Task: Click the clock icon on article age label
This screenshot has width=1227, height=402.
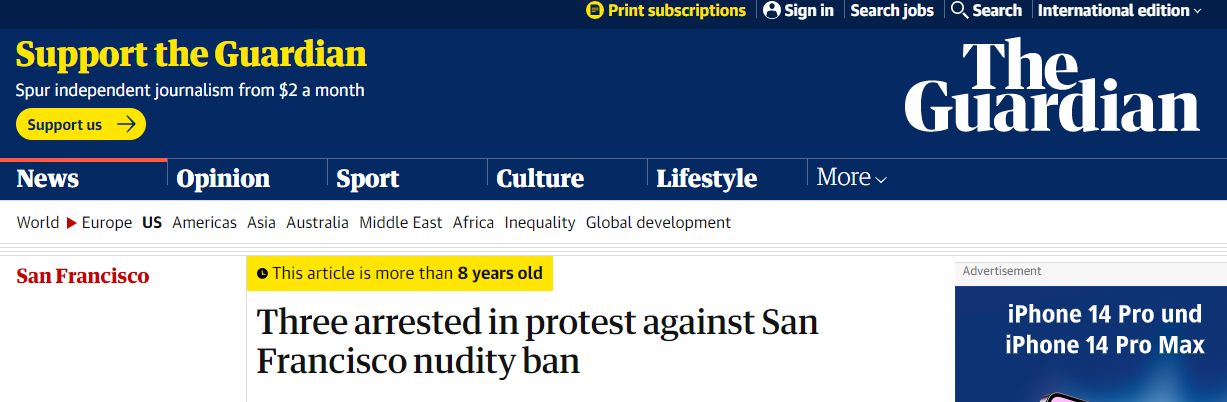Action: tap(263, 273)
